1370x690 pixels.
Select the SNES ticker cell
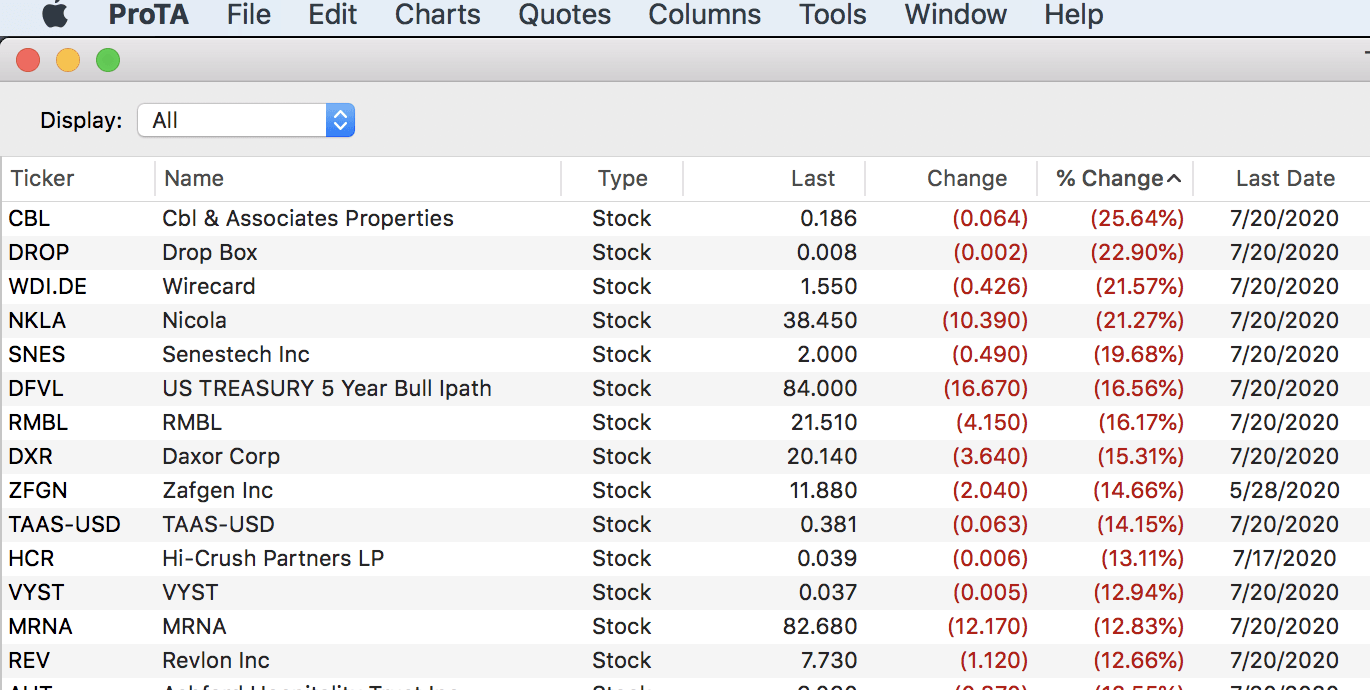(x=37, y=354)
